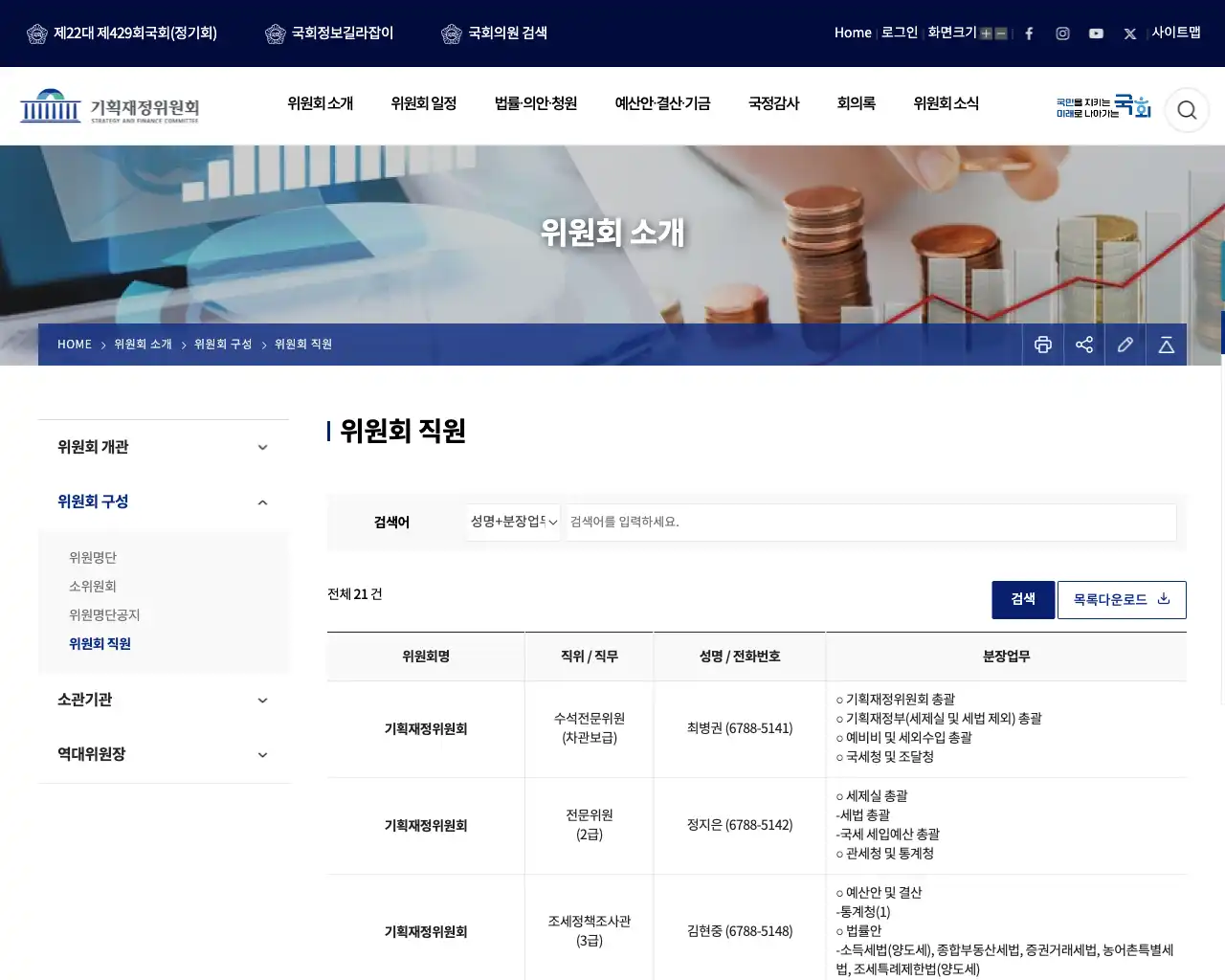
Task: Open the 위원회소개 main navigation menu
Action: (321, 103)
